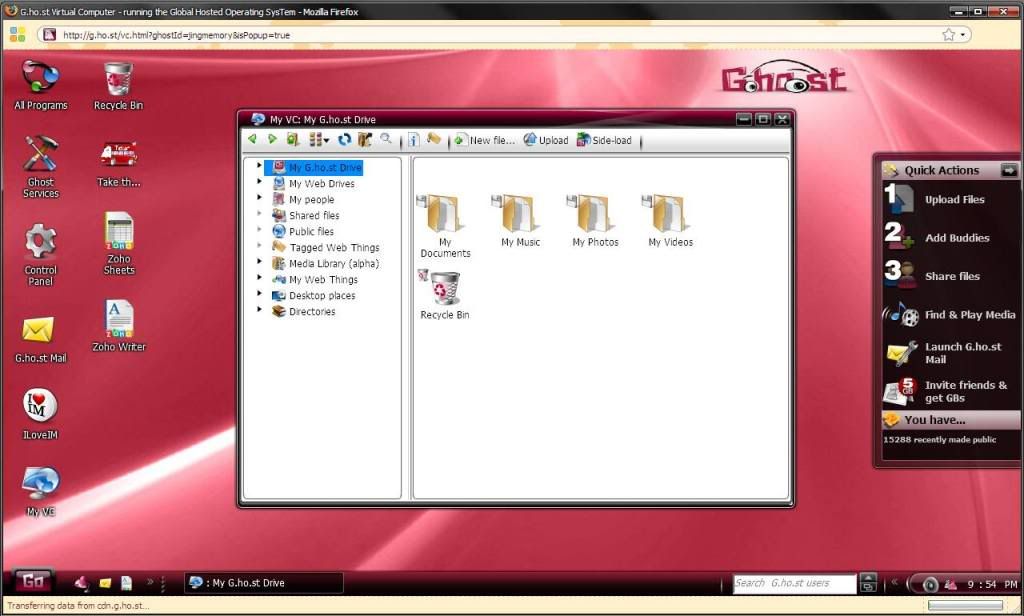Viewport: 1024px width, 616px height.
Task: Expand the Public files tree node
Action: click(x=260, y=230)
